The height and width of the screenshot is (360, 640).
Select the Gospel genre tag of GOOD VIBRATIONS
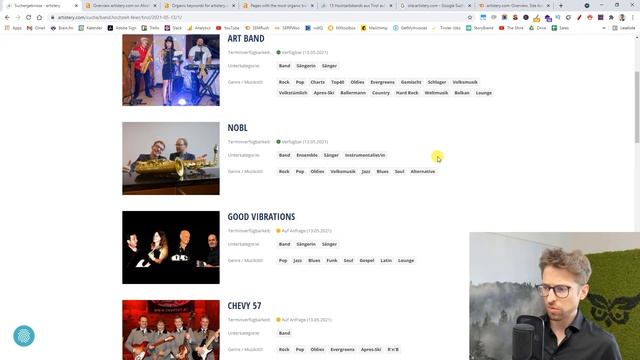point(367,260)
